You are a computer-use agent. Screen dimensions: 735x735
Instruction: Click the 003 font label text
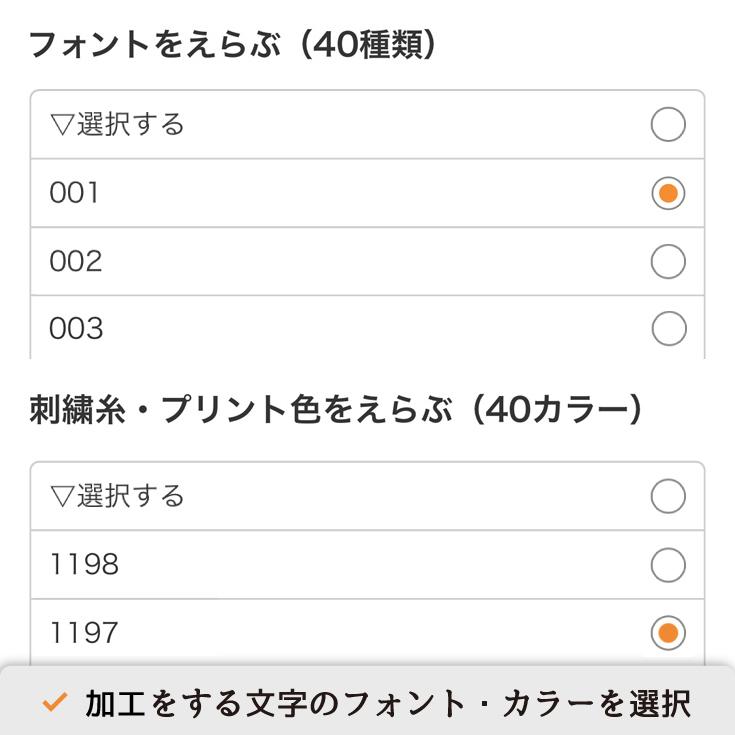click(x=76, y=328)
